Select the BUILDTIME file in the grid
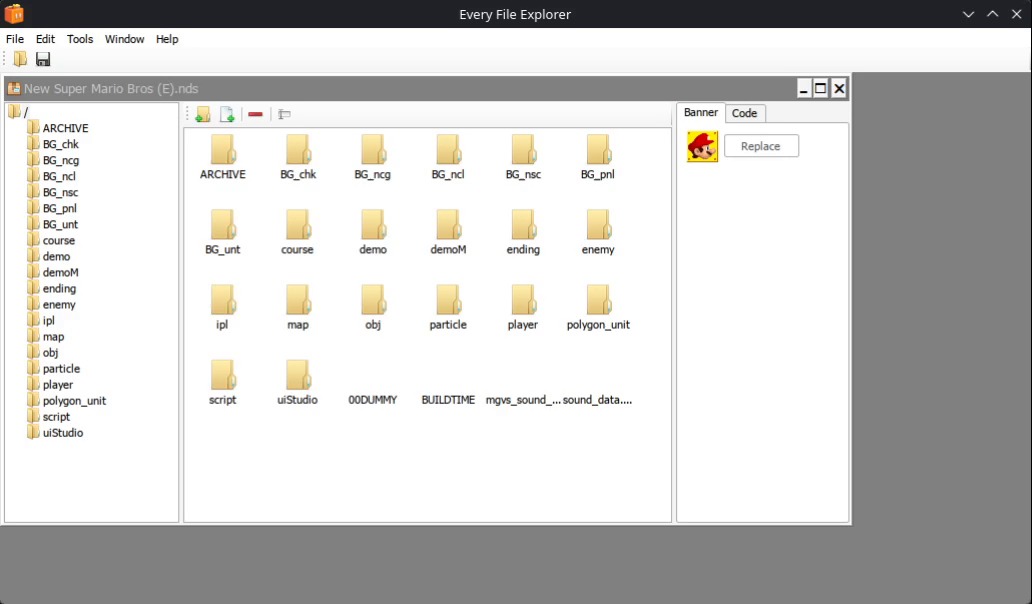 coord(448,399)
